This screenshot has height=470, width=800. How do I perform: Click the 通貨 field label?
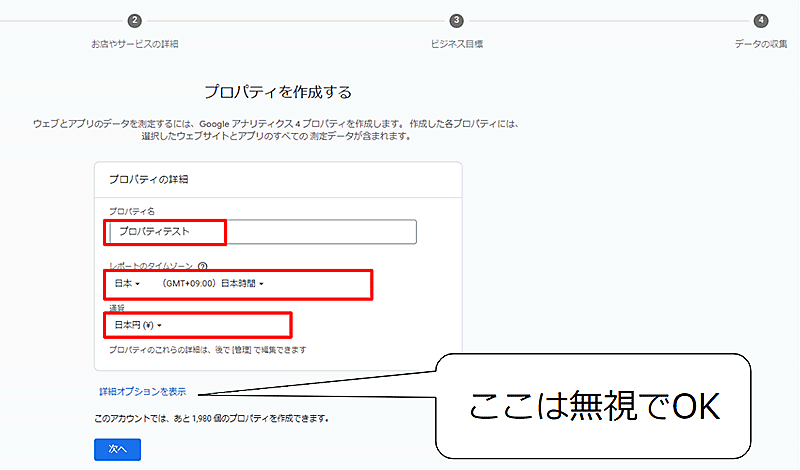pos(118,309)
